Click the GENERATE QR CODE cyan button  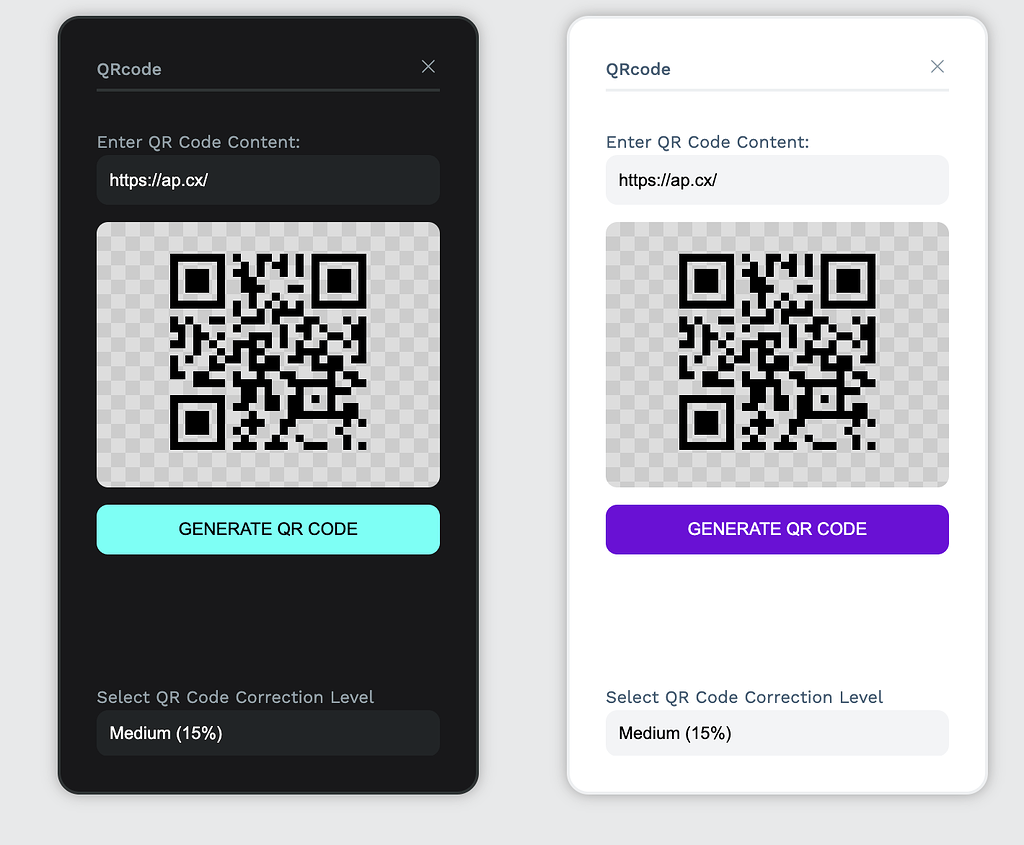pyautogui.click(x=268, y=529)
